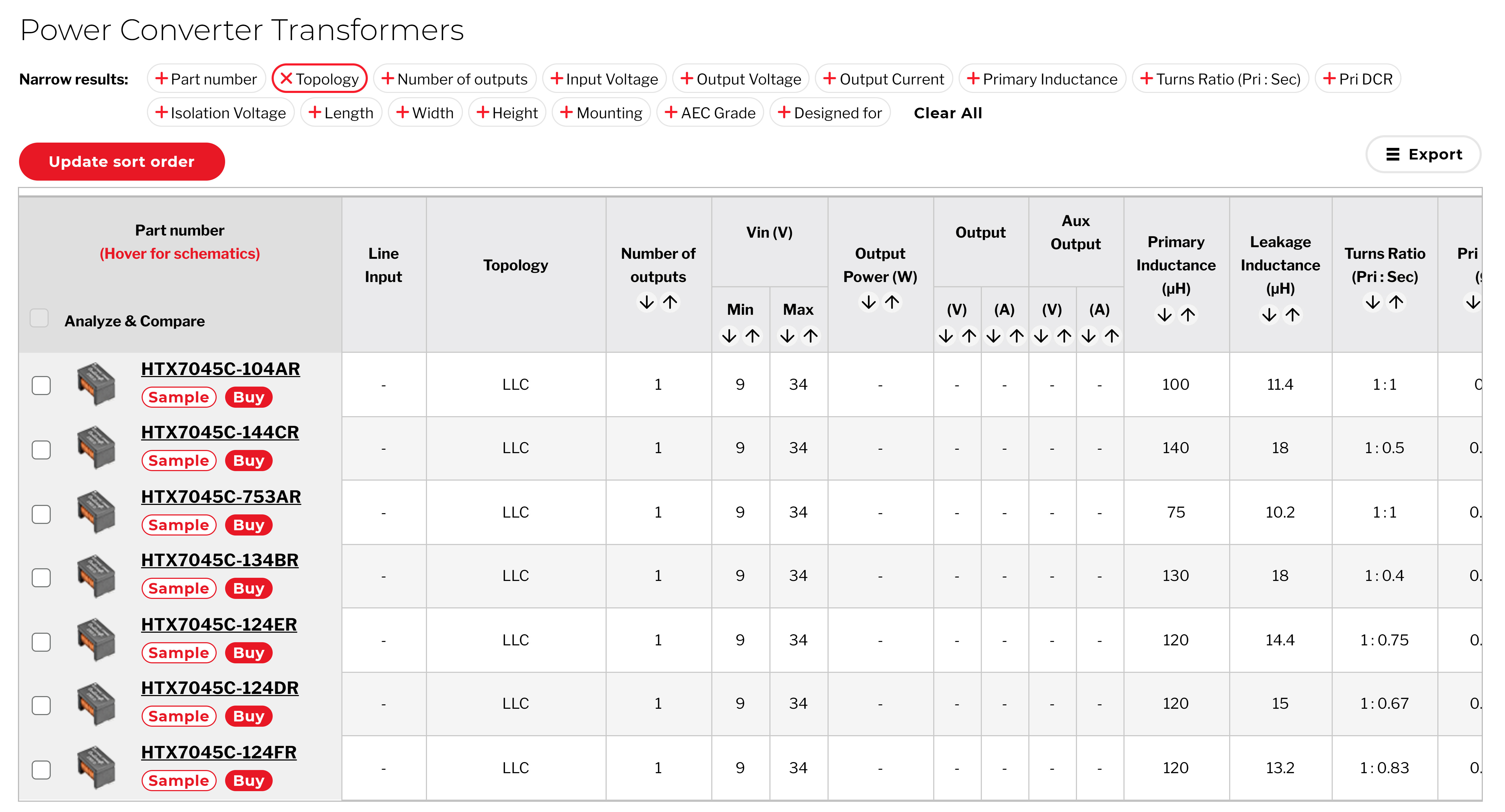Buy the HTX7045C-753AR part

tap(249, 525)
